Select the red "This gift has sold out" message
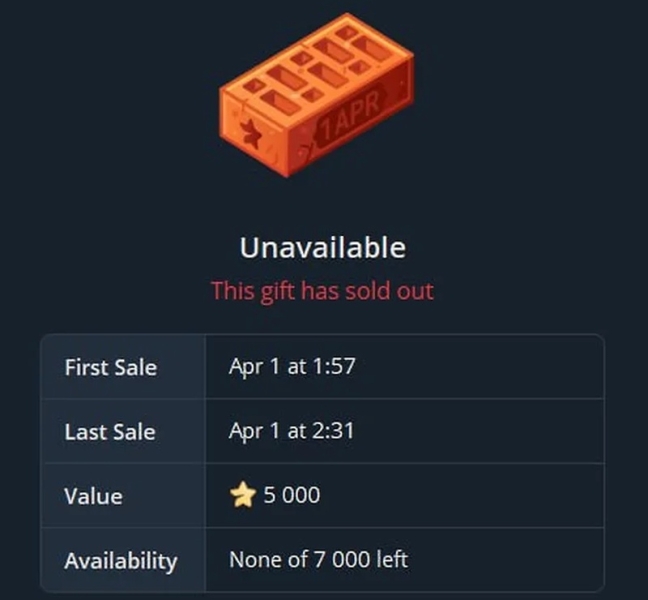This screenshot has height=600, width=648. coord(322,291)
